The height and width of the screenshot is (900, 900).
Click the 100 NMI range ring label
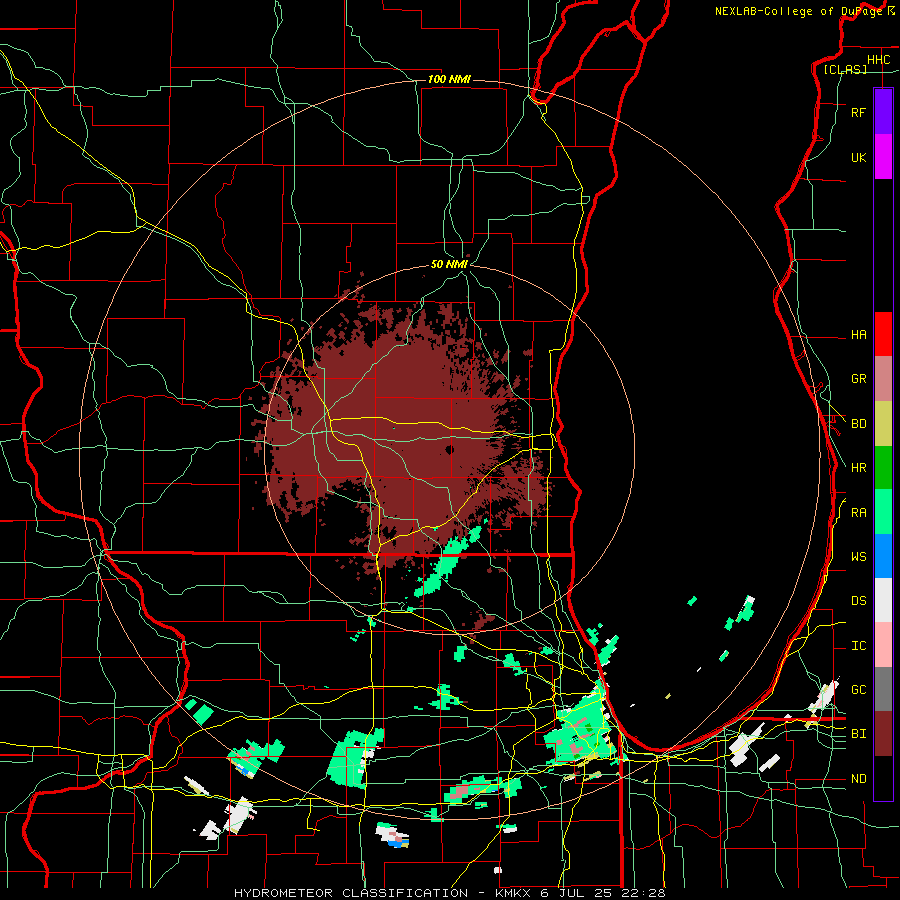(449, 79)
